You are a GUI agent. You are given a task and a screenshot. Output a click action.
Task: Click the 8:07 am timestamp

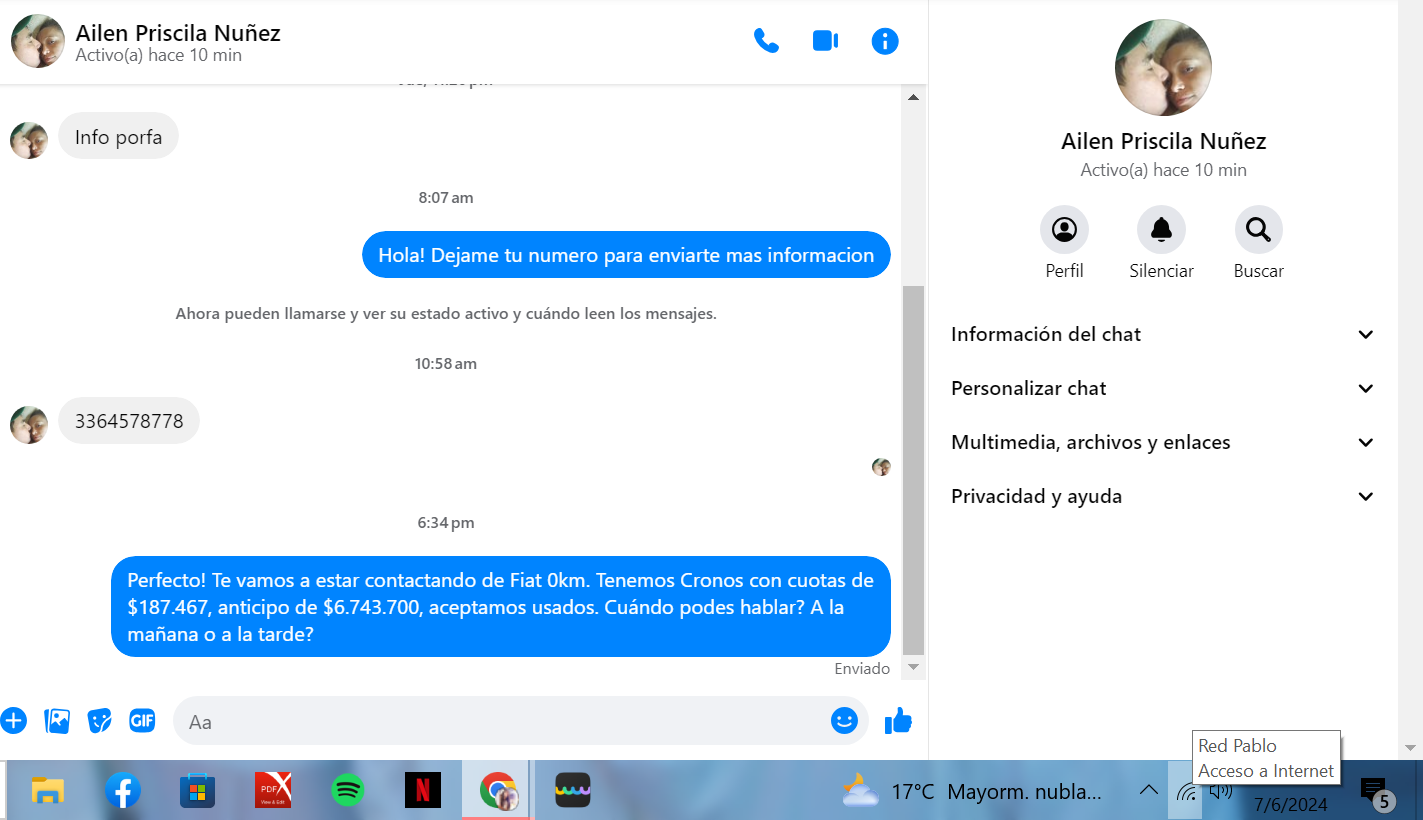point(446,198)
